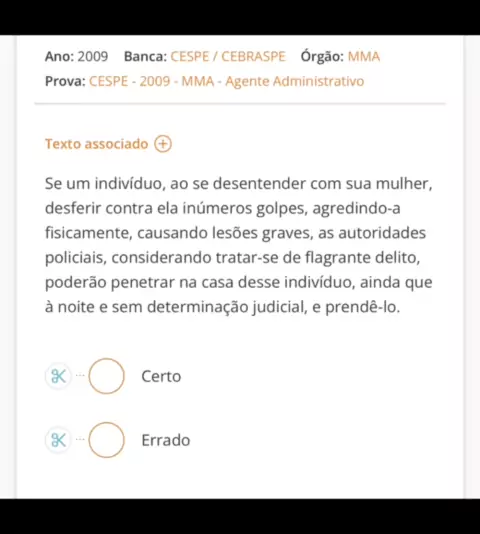Screen dimensions: 480x534
Task: Strike out Errado using its scissors icon
Action: [59, 440]
